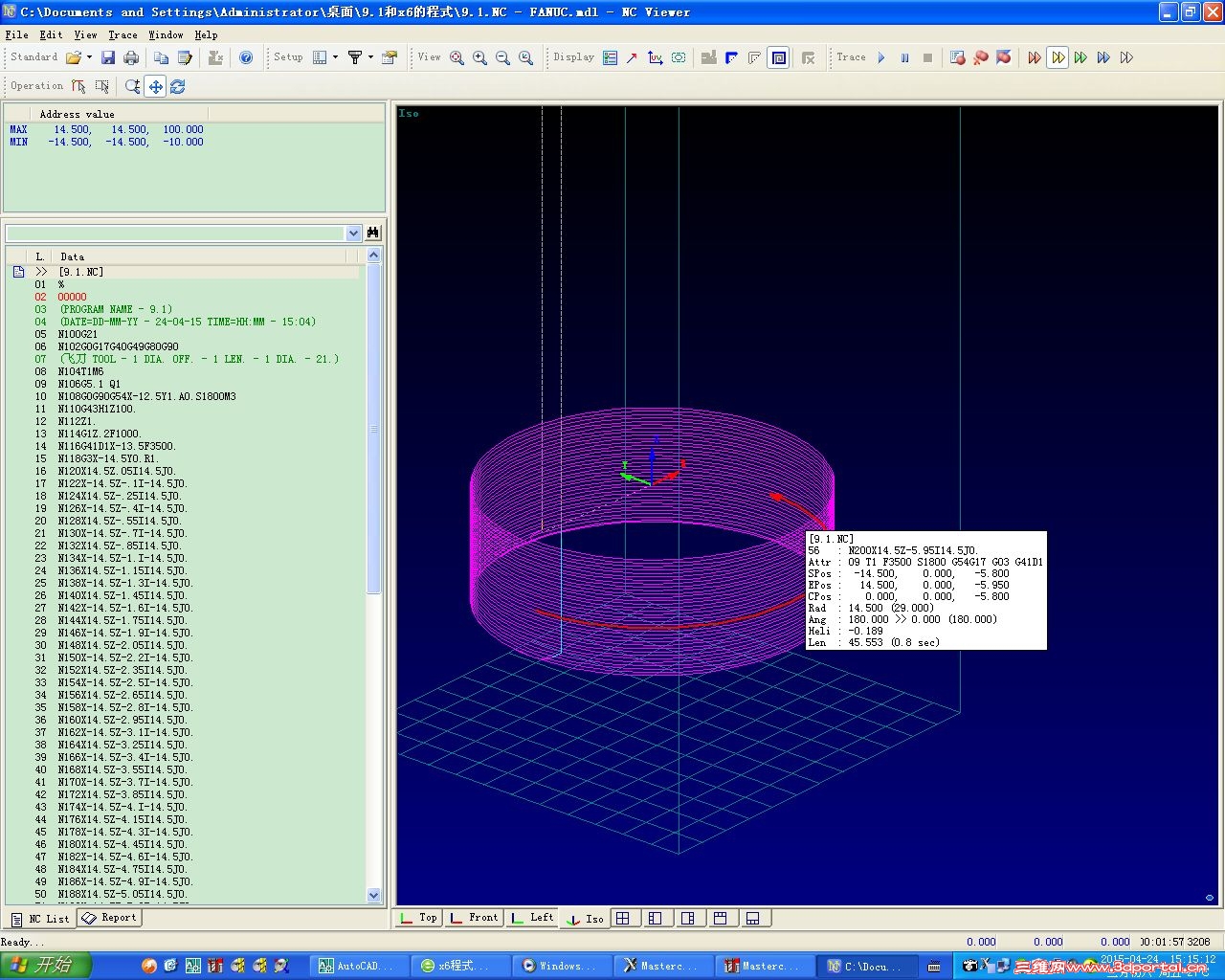The height and width of the screenshot is (980, 1225).
Task: Open the Trace menu
Action: click(122, 34)
